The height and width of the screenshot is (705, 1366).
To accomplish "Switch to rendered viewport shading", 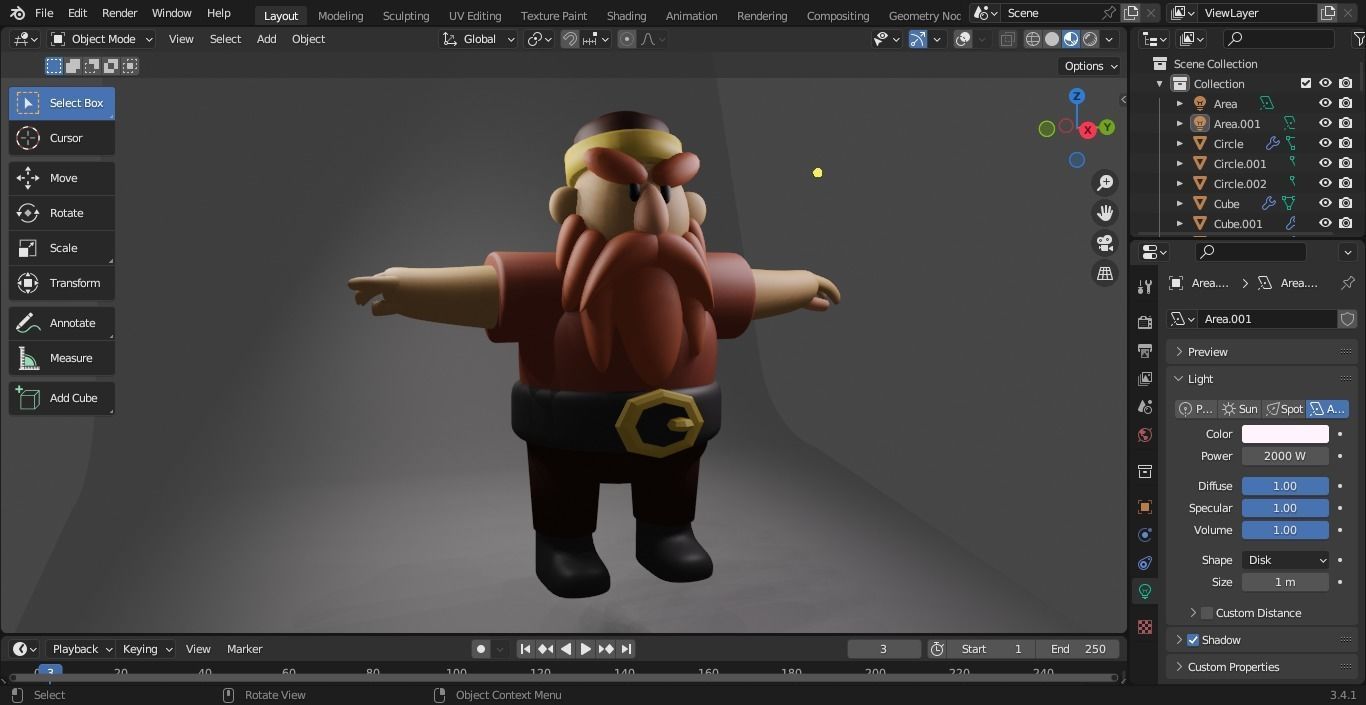I will [x=1090, y=39].
